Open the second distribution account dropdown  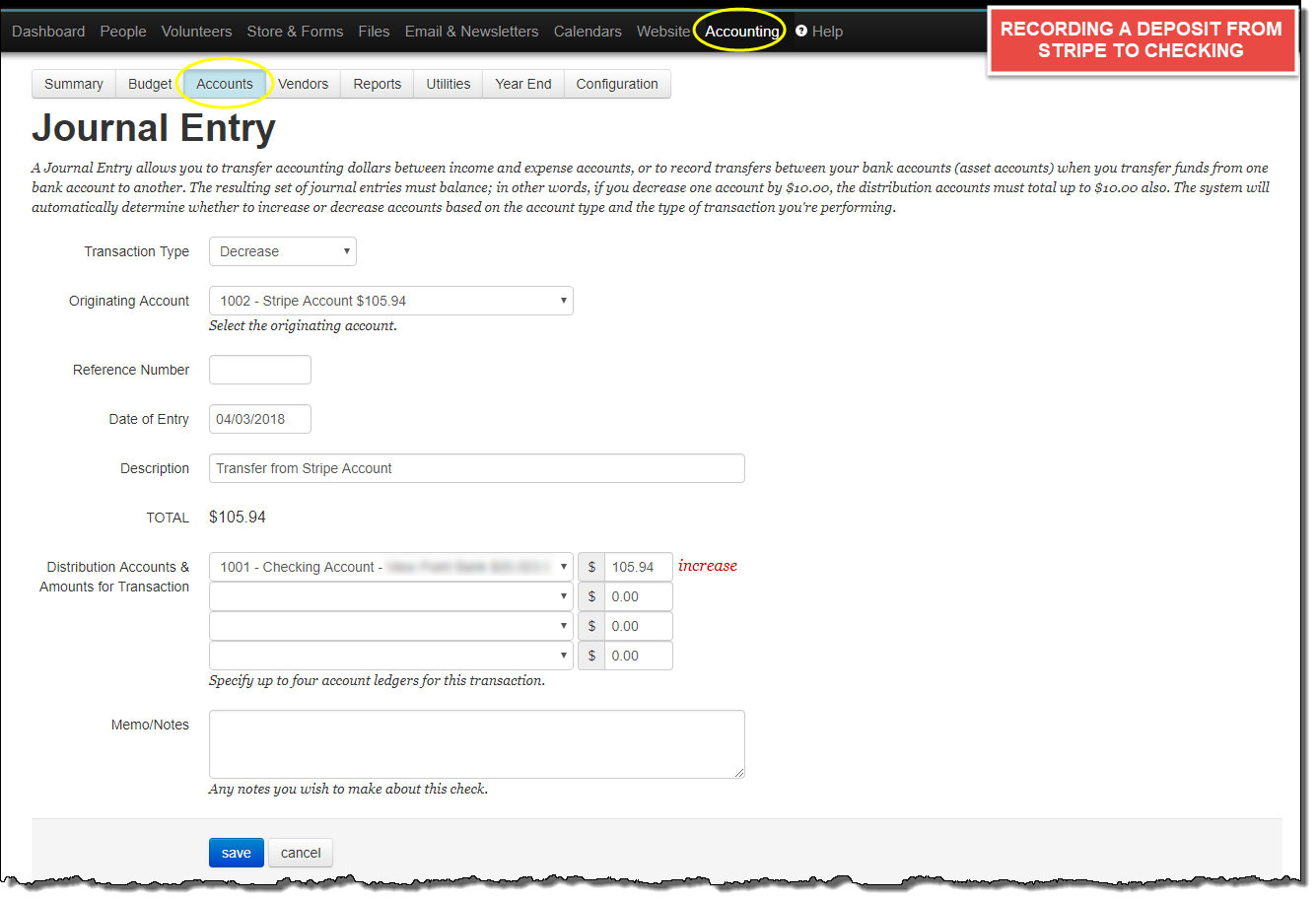(x=391, y=596)
